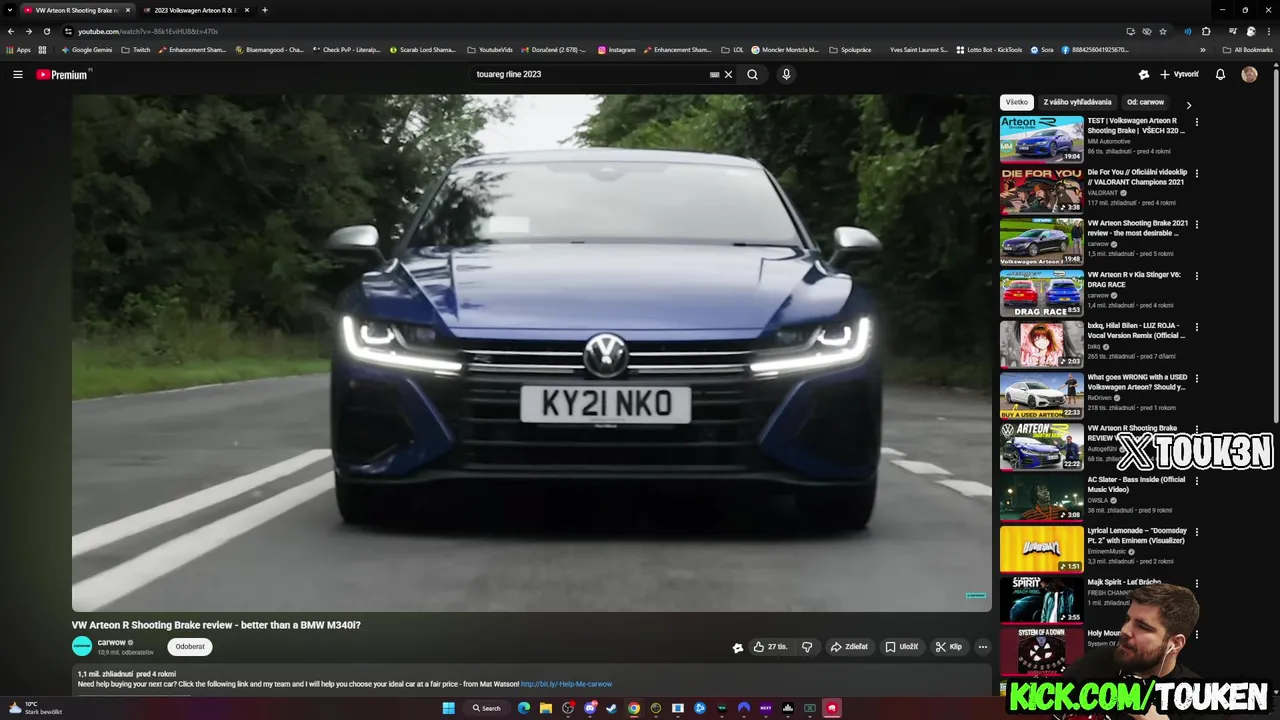1280x720 pixels.
Task: Open the DRAG RACE video thumbnail
Action: (1041, 293)
